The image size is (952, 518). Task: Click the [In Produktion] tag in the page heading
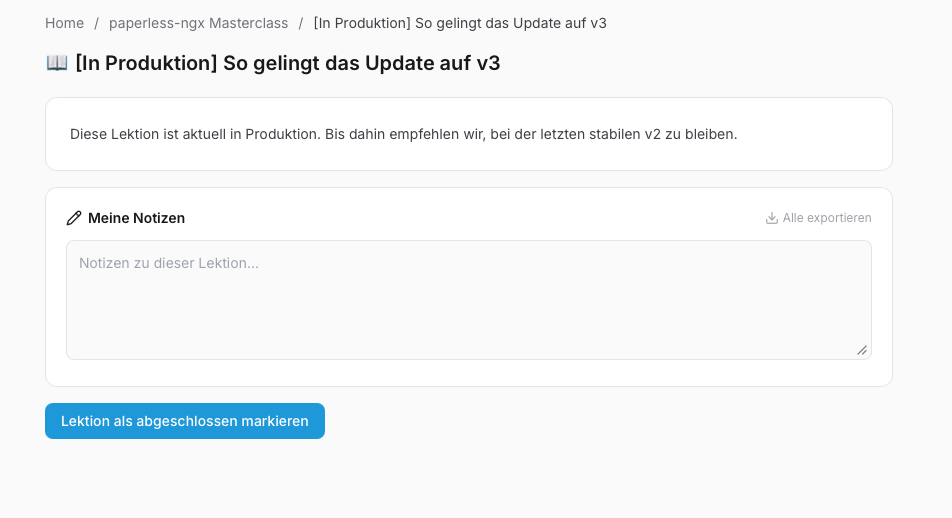tap(146, 63)
